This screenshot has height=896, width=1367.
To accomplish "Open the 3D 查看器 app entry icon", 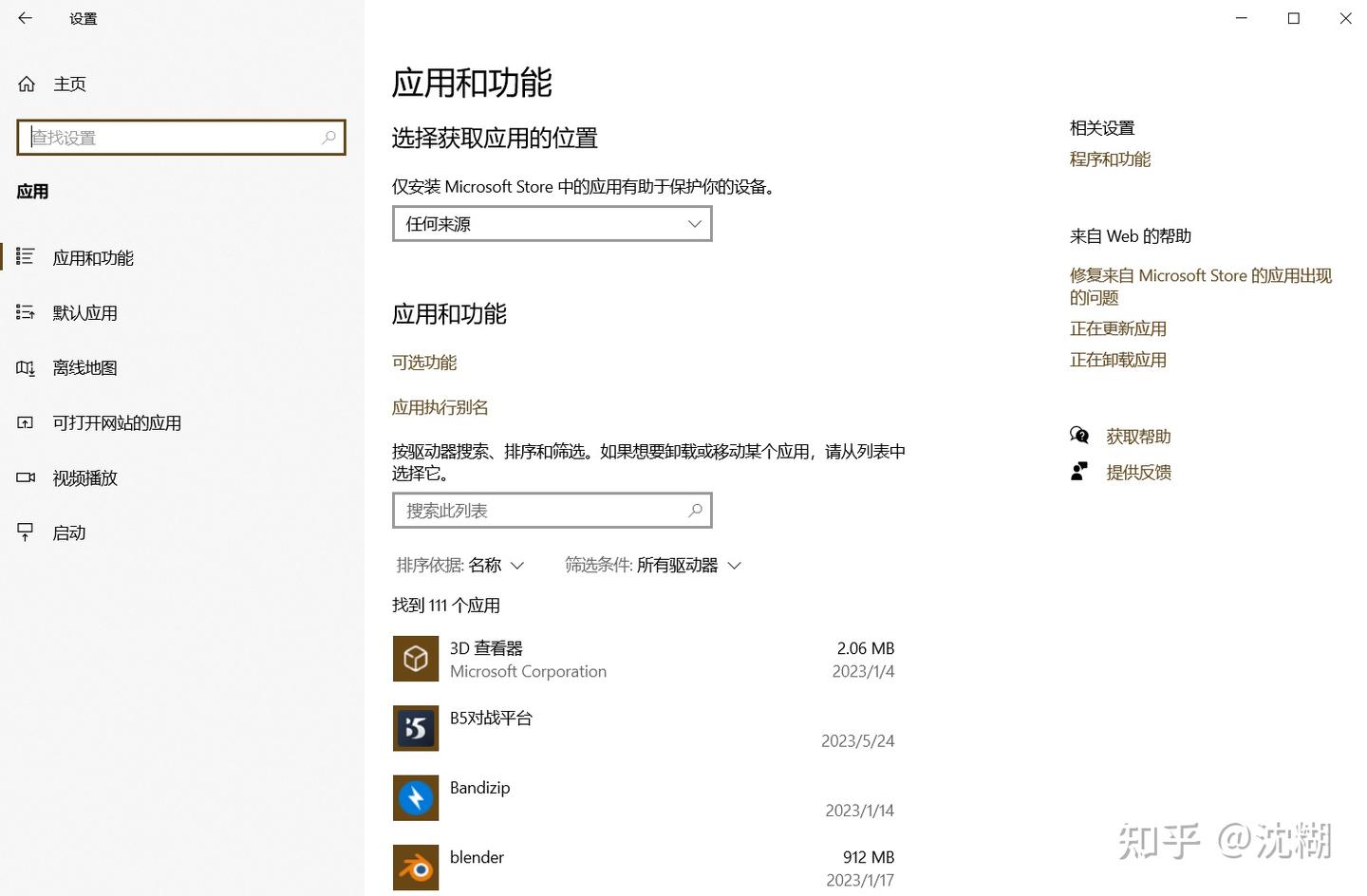I will coord(415,659).
